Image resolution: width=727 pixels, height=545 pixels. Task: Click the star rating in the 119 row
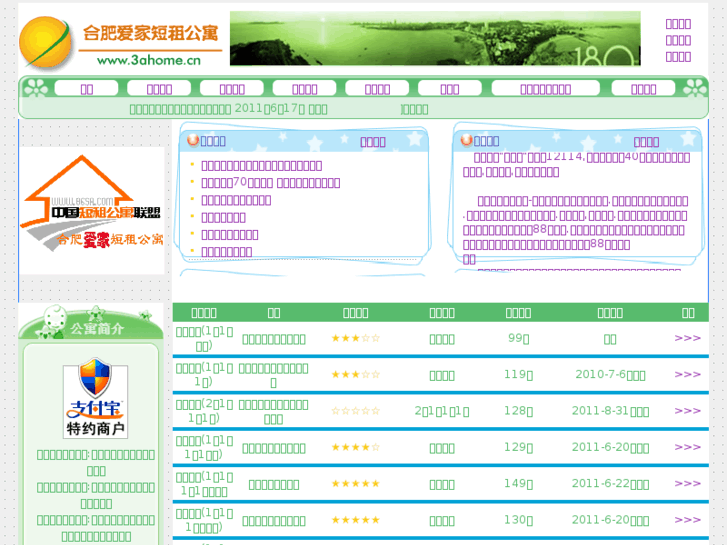tap(356, 374)
